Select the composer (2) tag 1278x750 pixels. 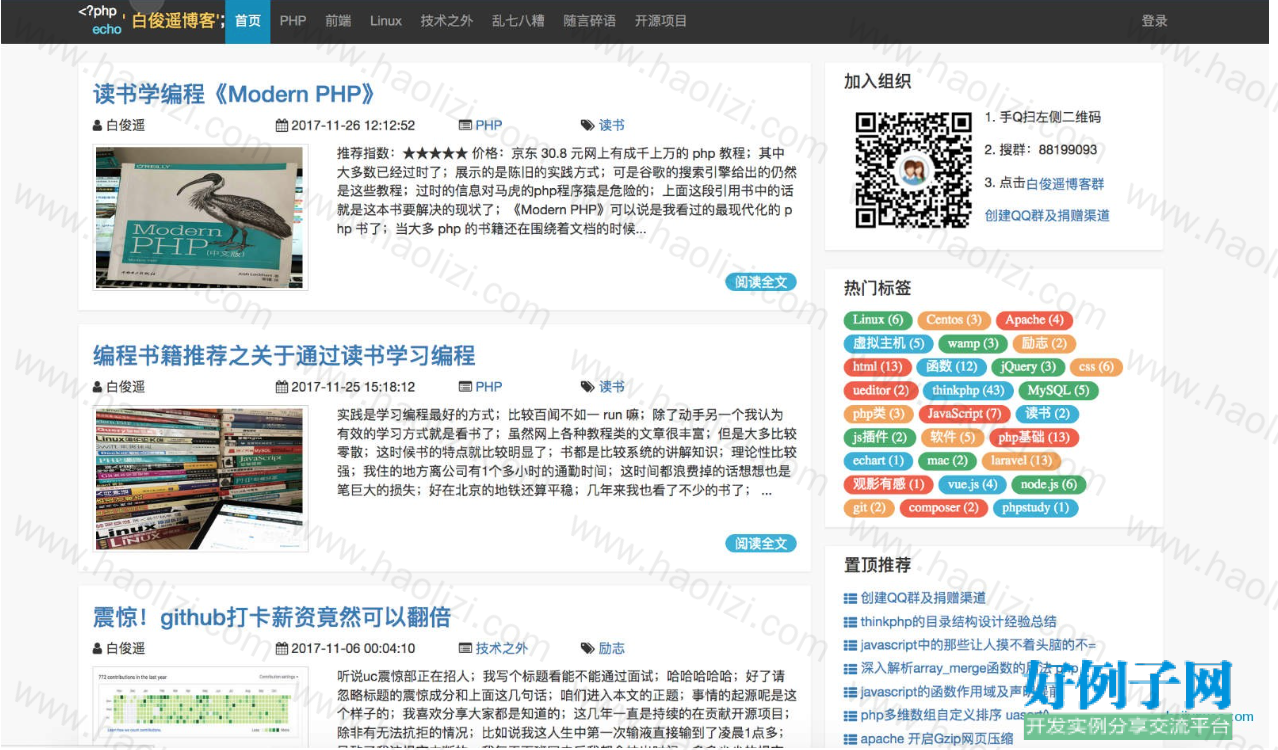pyautogui.click(x=943, y=508)
